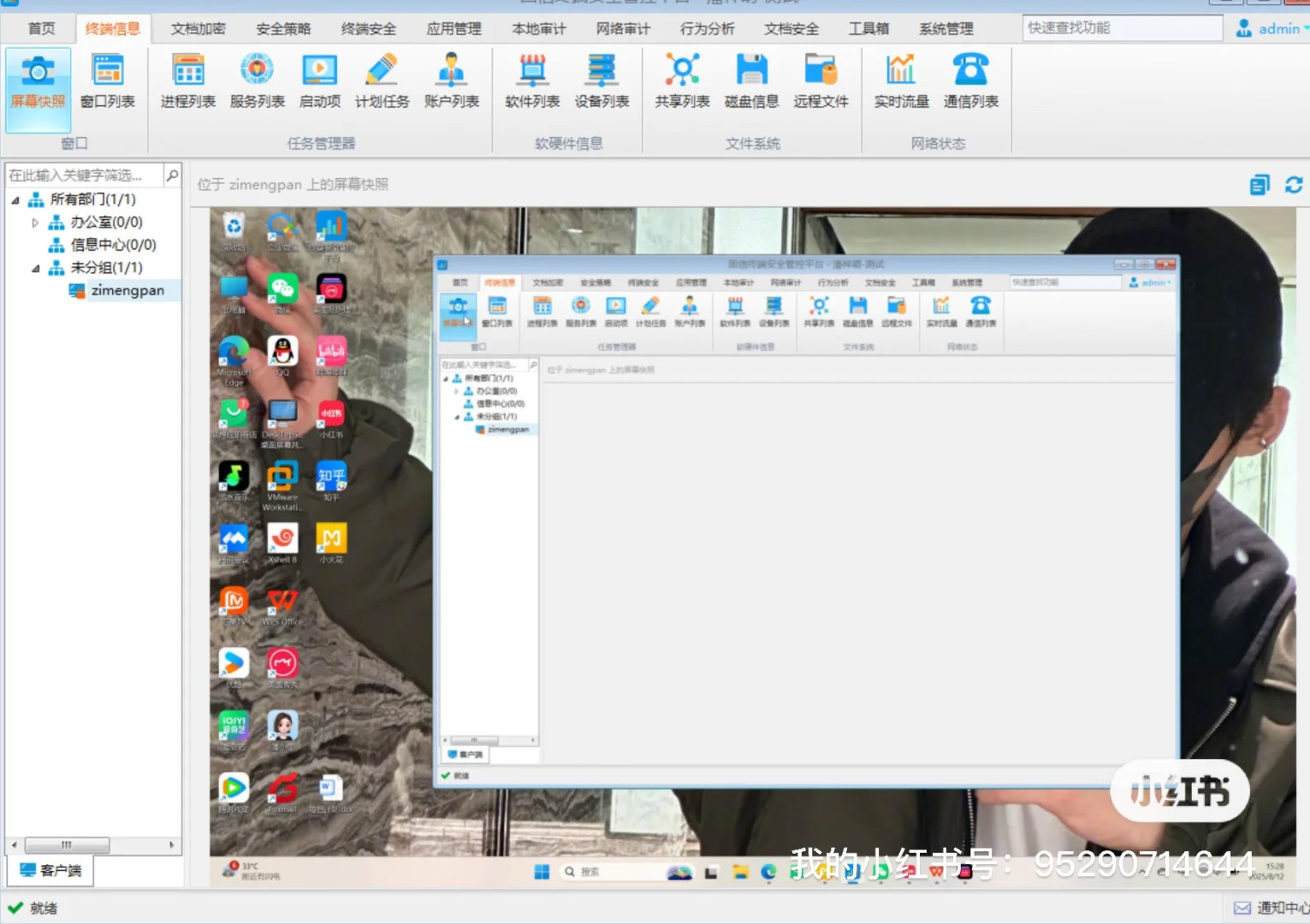Select the 系统管理 tab

point(946,28)
